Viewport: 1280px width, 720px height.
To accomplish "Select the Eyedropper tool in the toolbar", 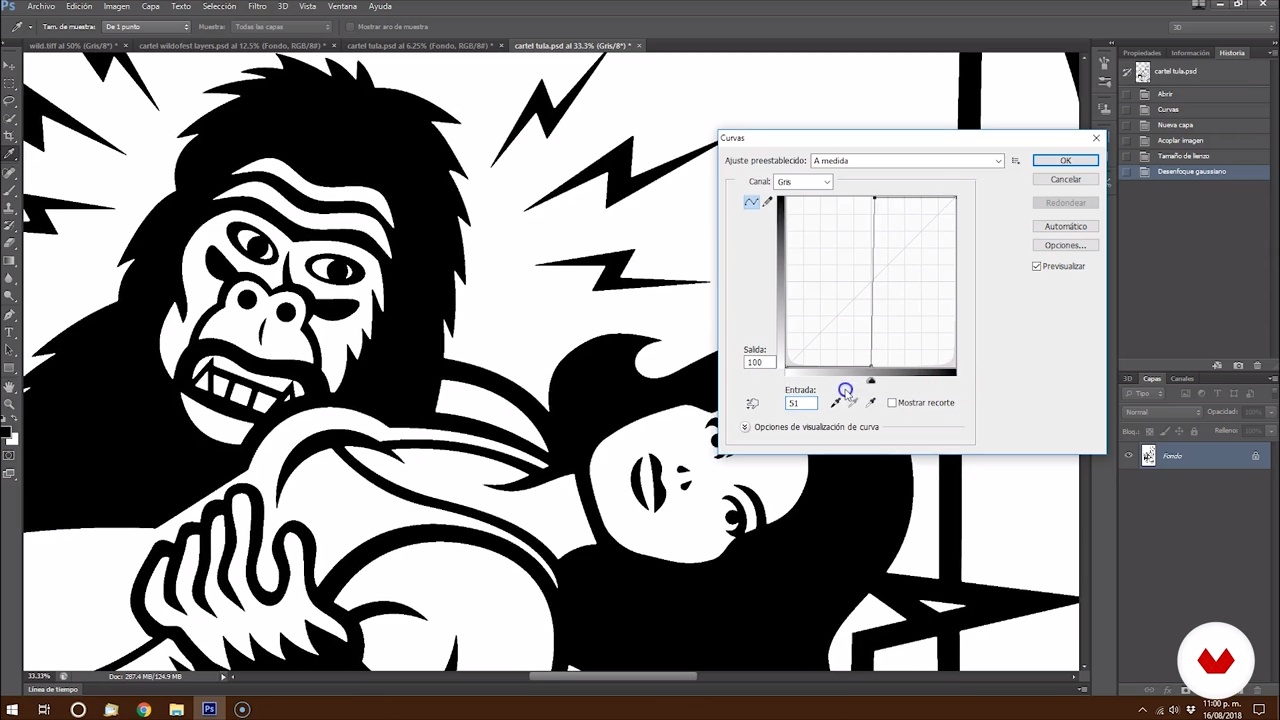I will coord(9,154).
